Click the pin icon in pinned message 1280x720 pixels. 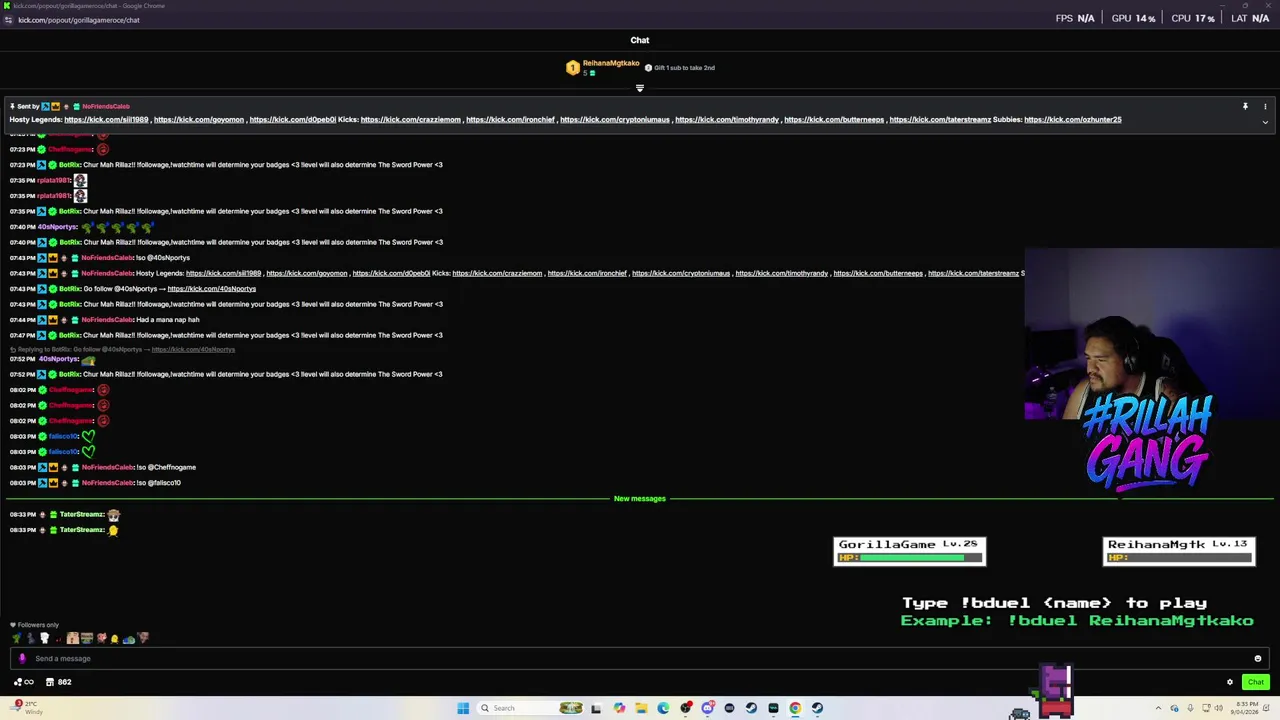(x=1245, y=106)
